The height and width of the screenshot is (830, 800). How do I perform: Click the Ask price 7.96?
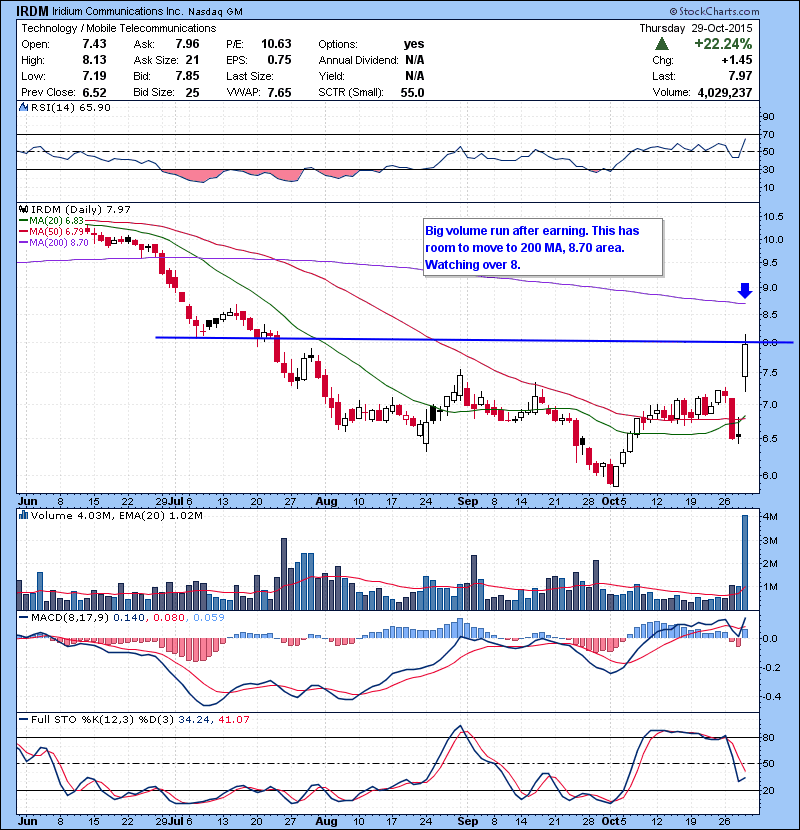click(x=187, y=44)
